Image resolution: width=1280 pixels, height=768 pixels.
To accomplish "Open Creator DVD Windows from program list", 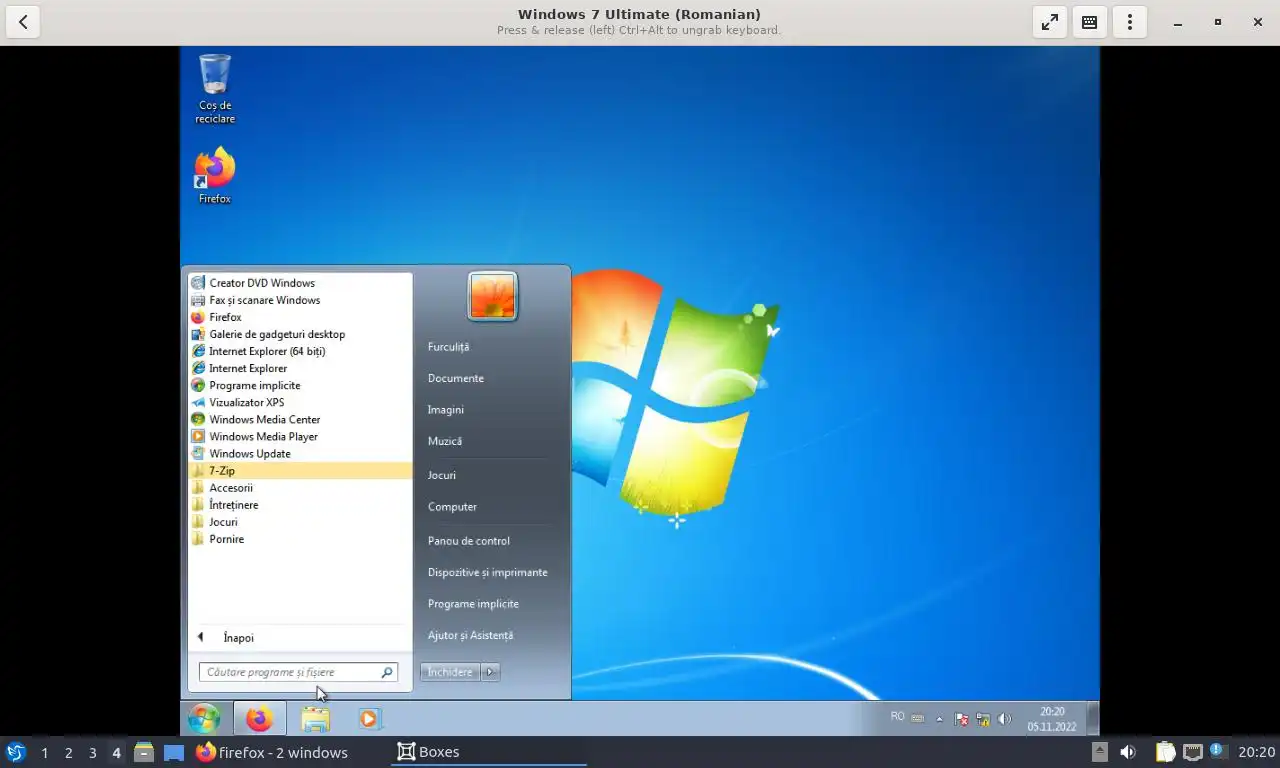I will tap(300, 283).
